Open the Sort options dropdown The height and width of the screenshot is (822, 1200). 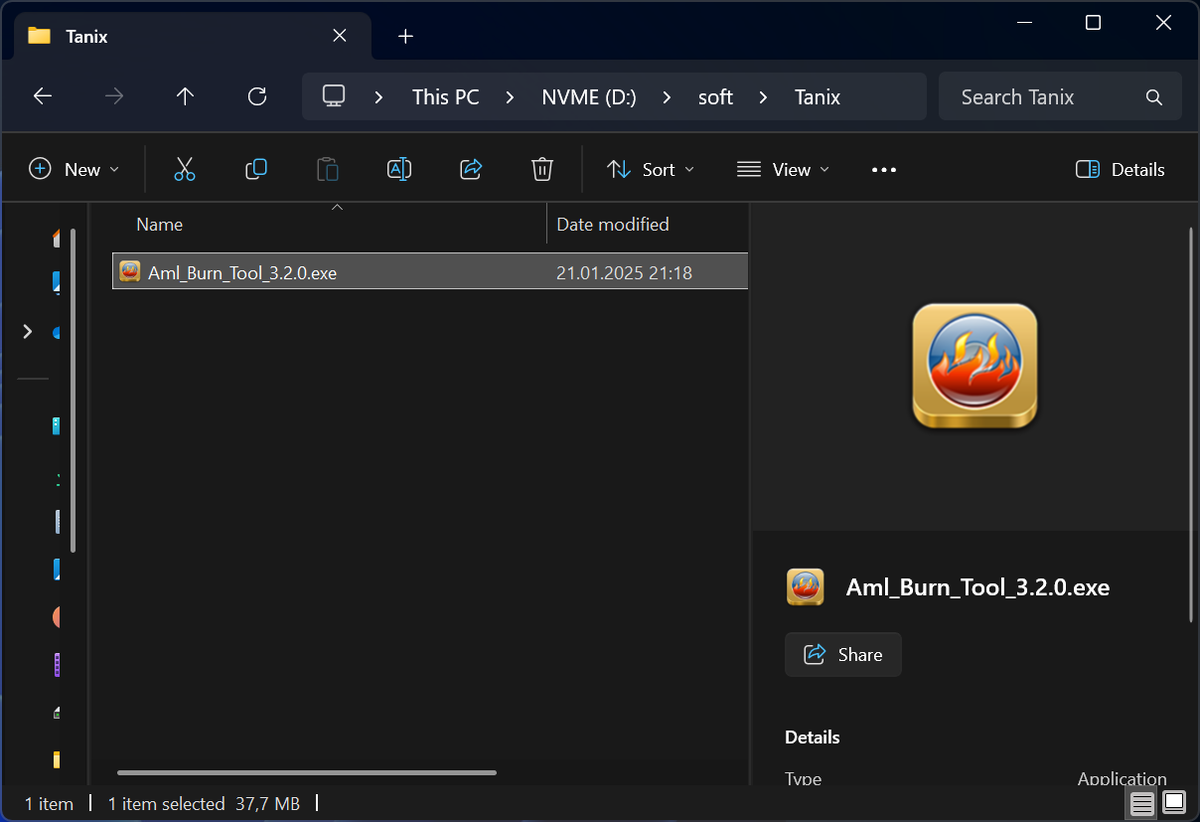[x=650, y=169]
